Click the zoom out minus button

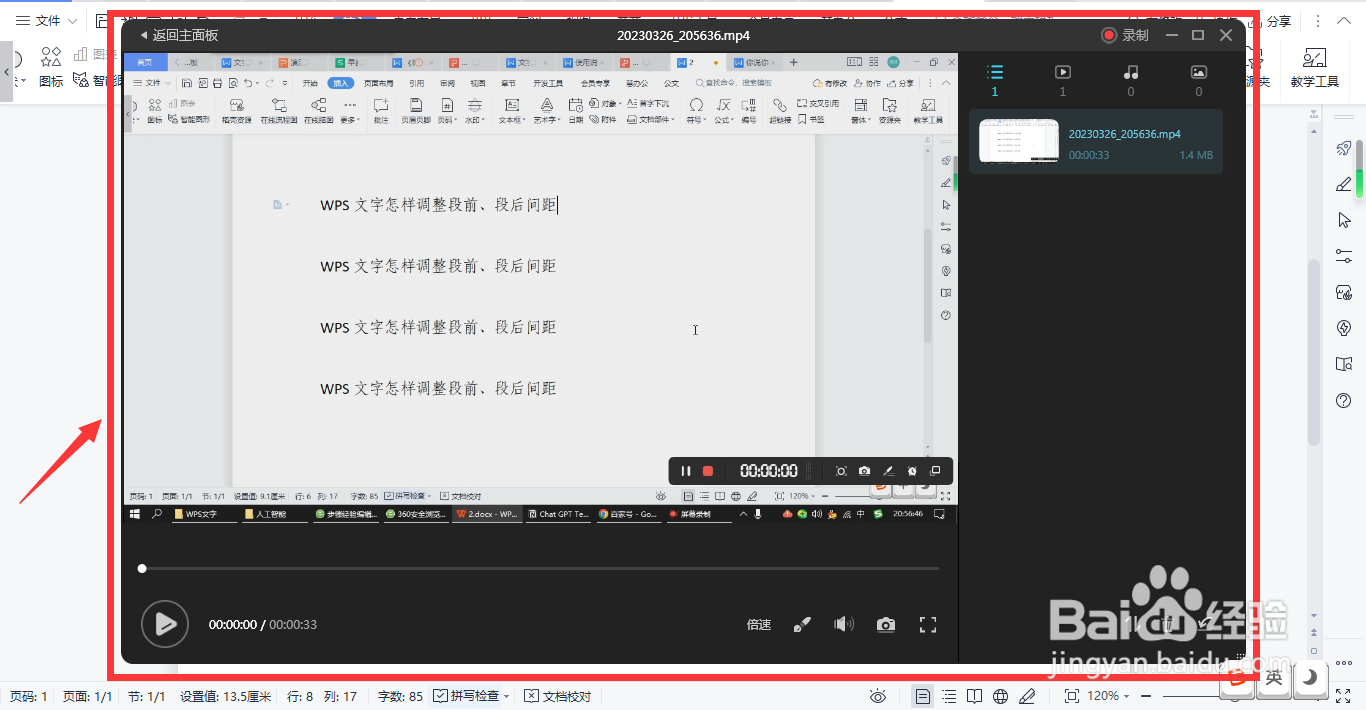(x=1146, y=696)
